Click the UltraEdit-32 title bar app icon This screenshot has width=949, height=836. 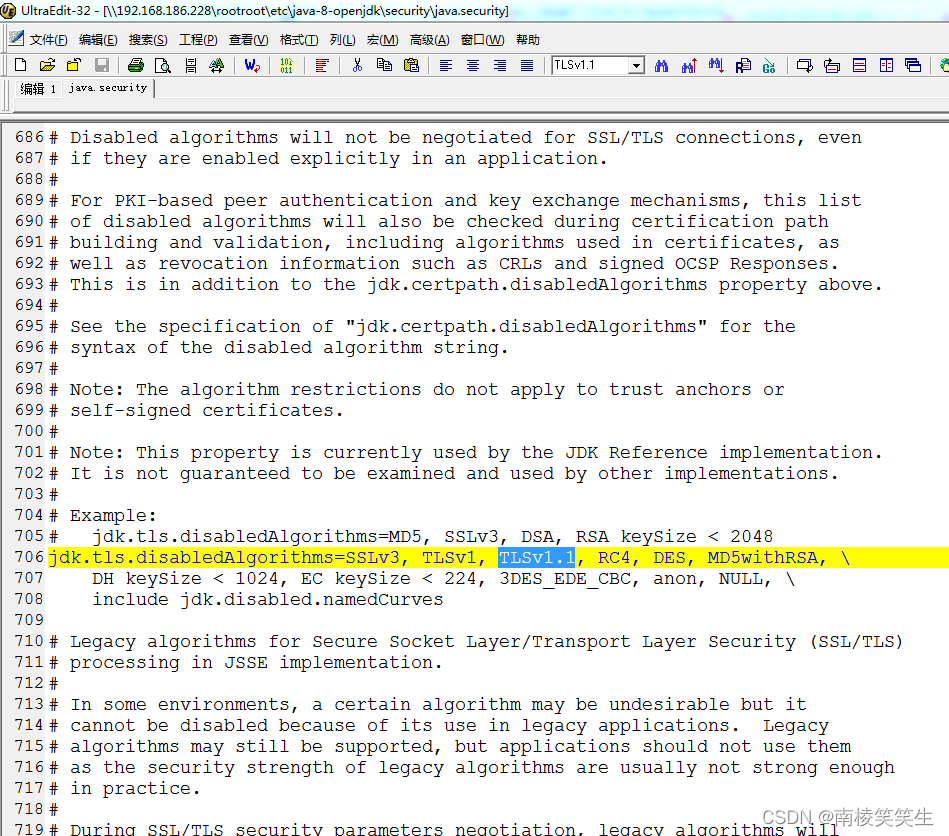point(8,10)
